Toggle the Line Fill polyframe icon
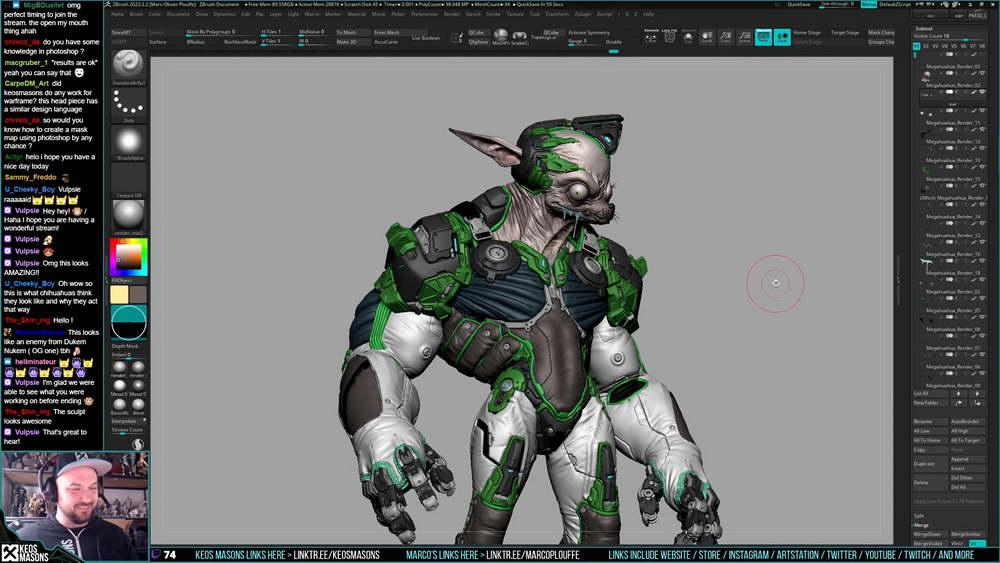Image resolution: width=1000 pixels, height=563 pixels. (x=669, y=37)
